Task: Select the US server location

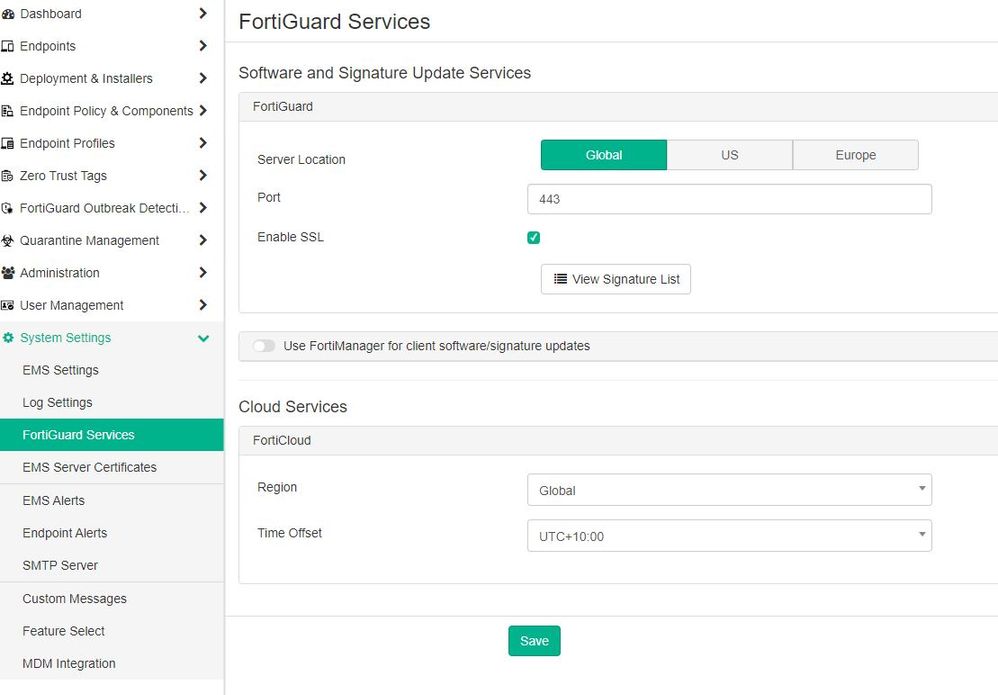Action: click(x=729, y=155)
